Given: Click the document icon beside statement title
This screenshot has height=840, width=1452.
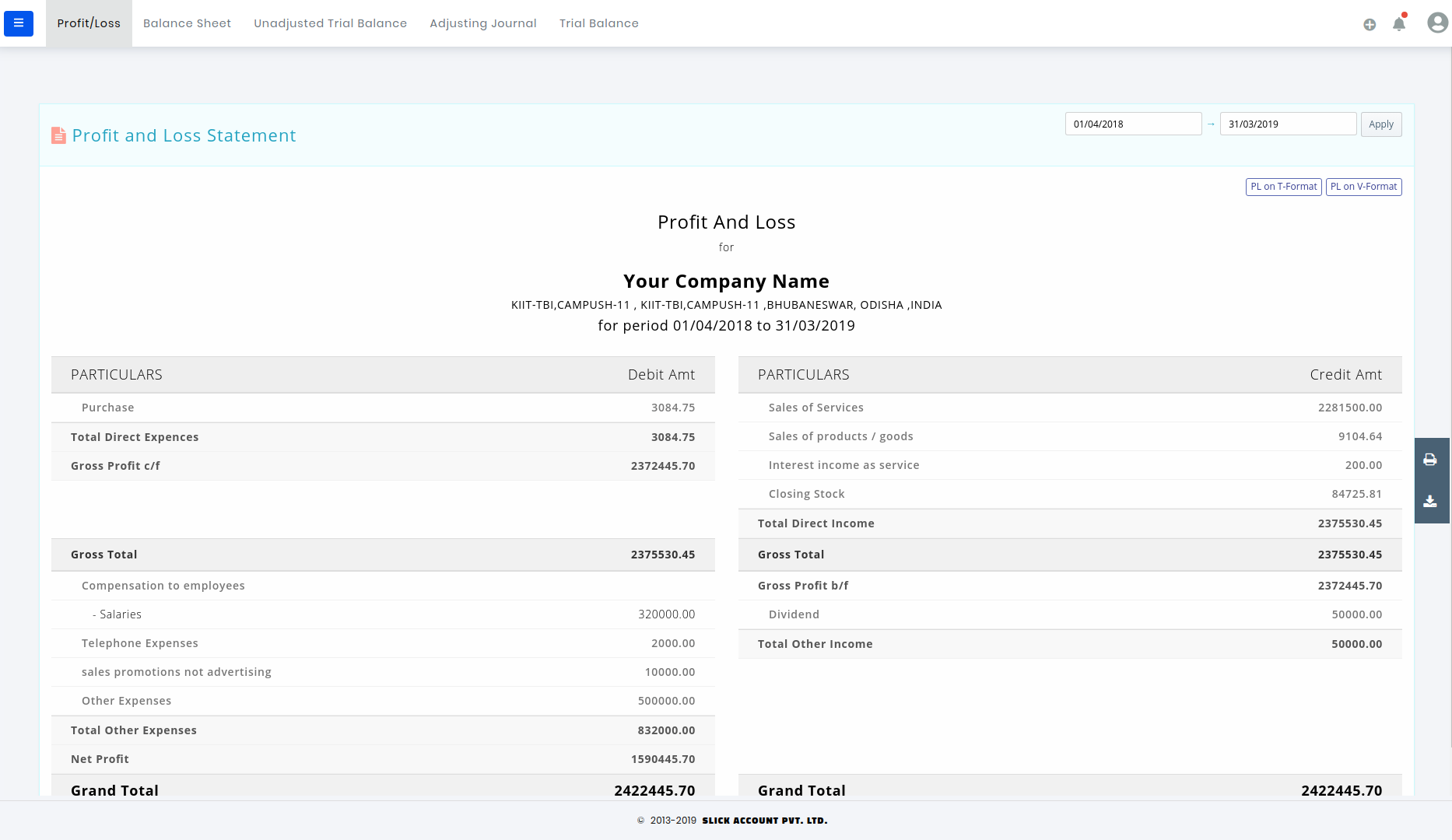Looking at the screenshot, I should [58, 135].
